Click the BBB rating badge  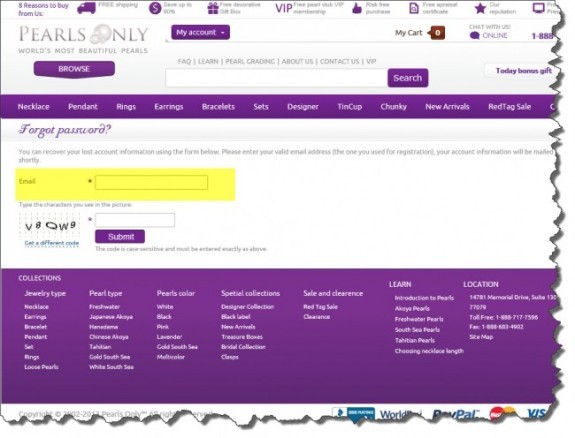coord(354,414)
